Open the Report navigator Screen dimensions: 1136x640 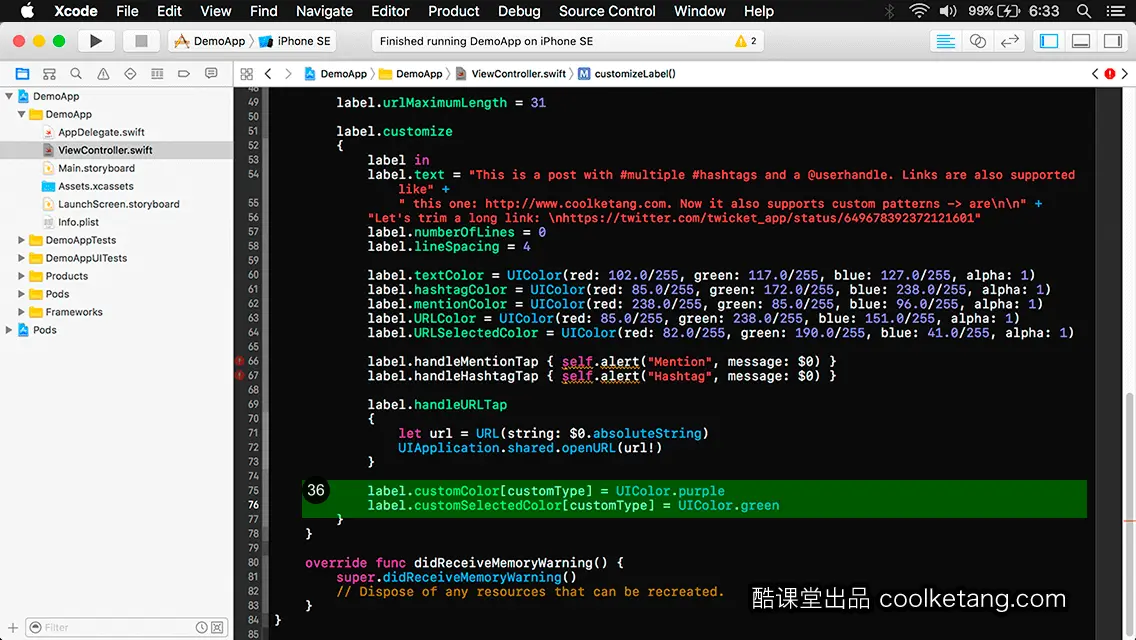point(211,74)
